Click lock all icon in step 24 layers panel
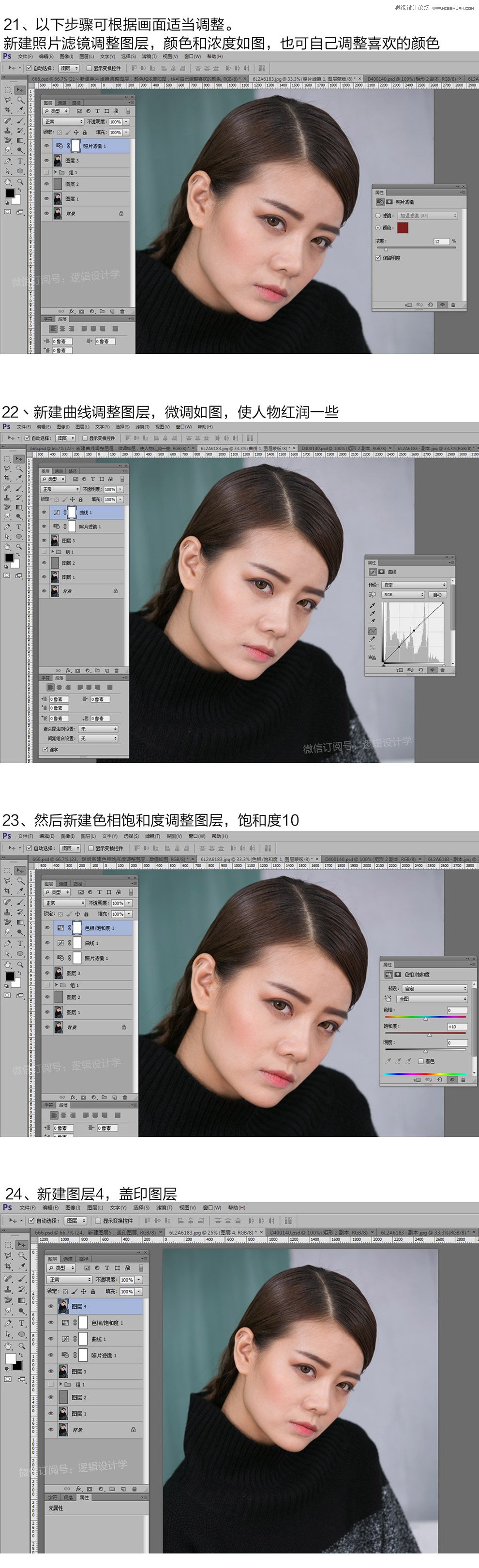The height and width of the screenshot is (1568, 479). [x=92, y=1292]
